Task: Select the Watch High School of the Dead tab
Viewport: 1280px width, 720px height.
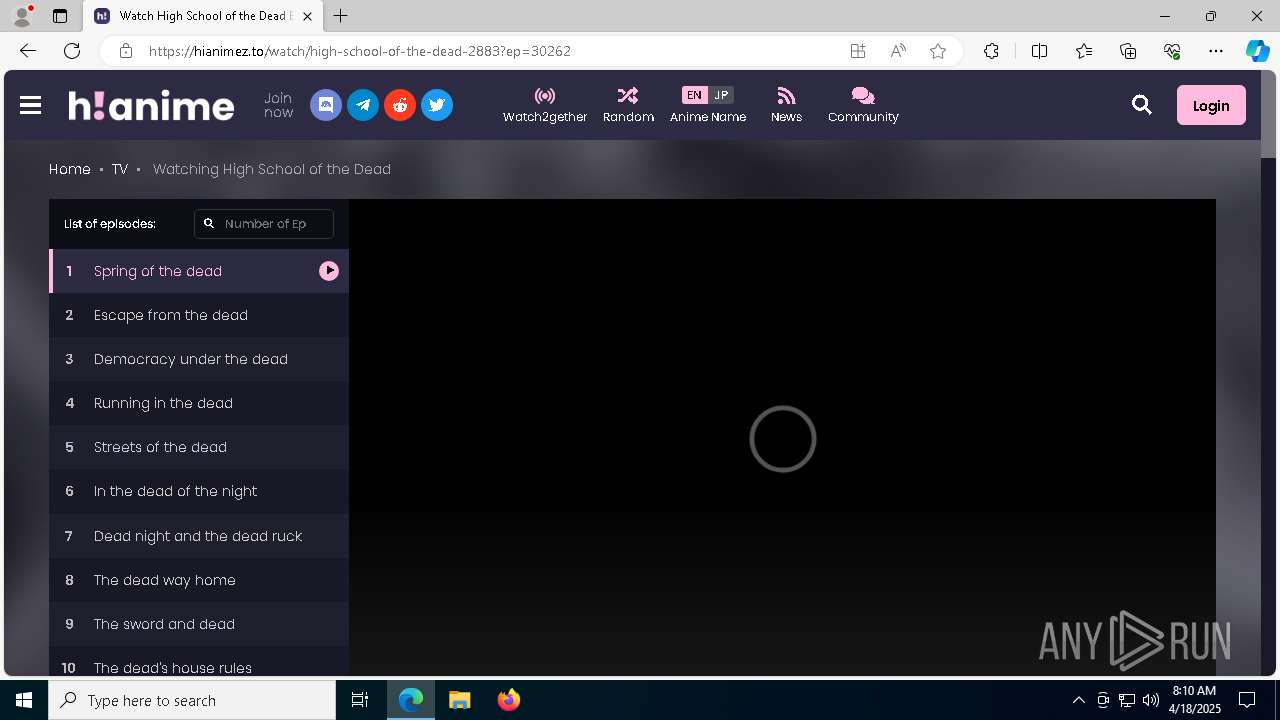Action: point(203,16)
